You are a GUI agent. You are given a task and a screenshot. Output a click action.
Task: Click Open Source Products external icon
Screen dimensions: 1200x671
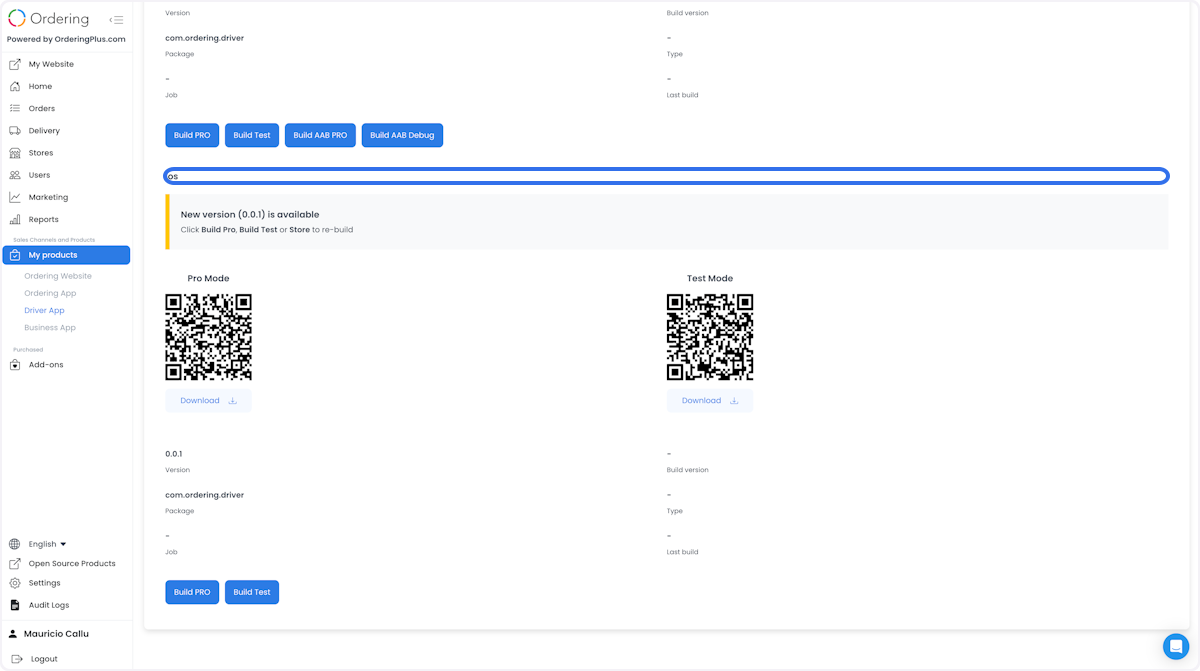tap(15, 564)
